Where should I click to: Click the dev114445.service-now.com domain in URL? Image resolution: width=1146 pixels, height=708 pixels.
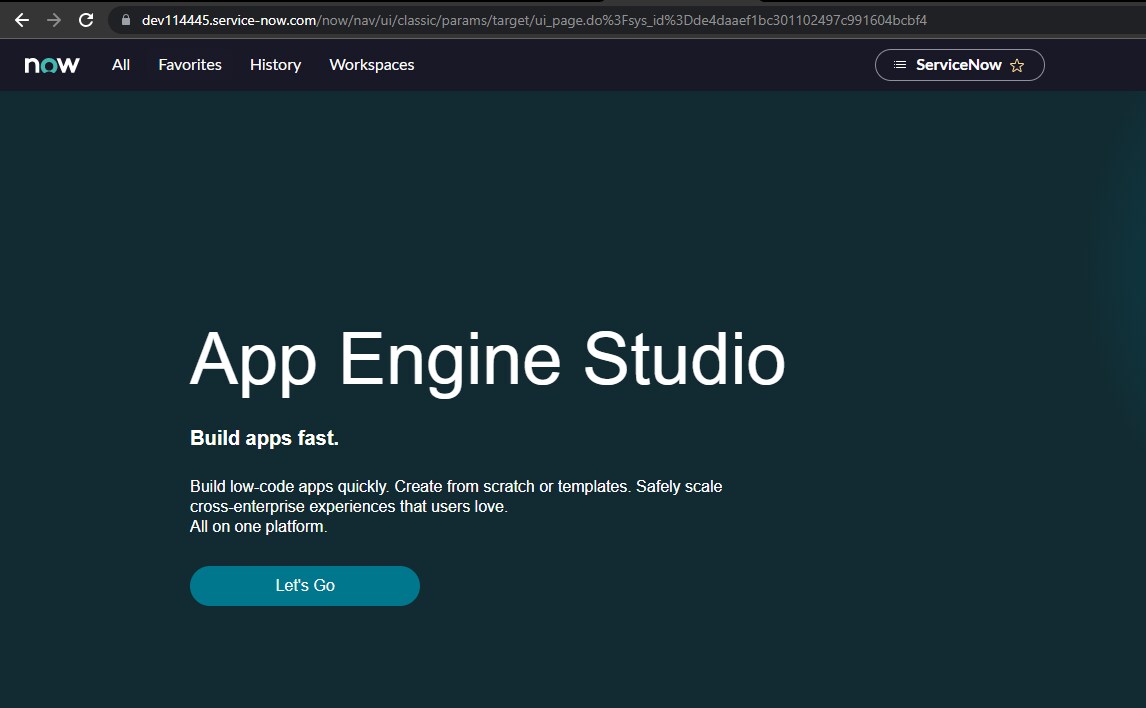pyautogui.click(x=229, y=20)
